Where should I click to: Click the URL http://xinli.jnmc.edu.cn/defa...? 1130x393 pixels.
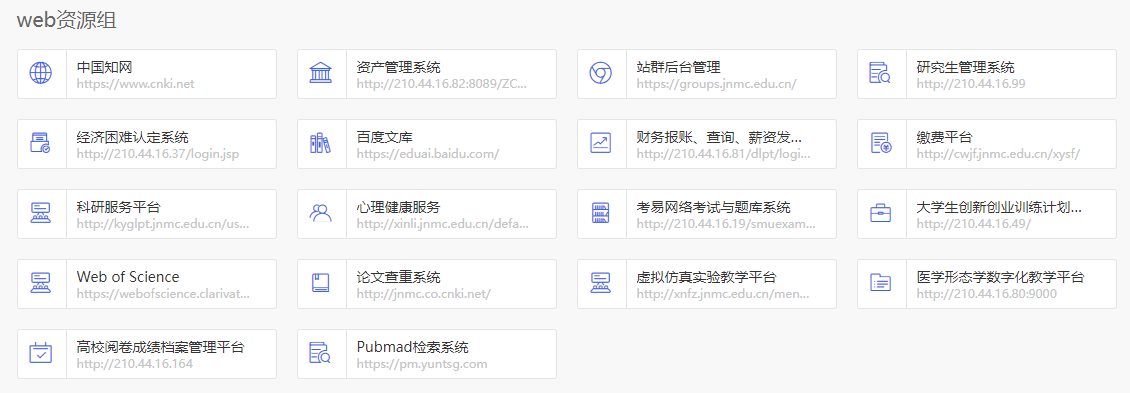[442, 224]
